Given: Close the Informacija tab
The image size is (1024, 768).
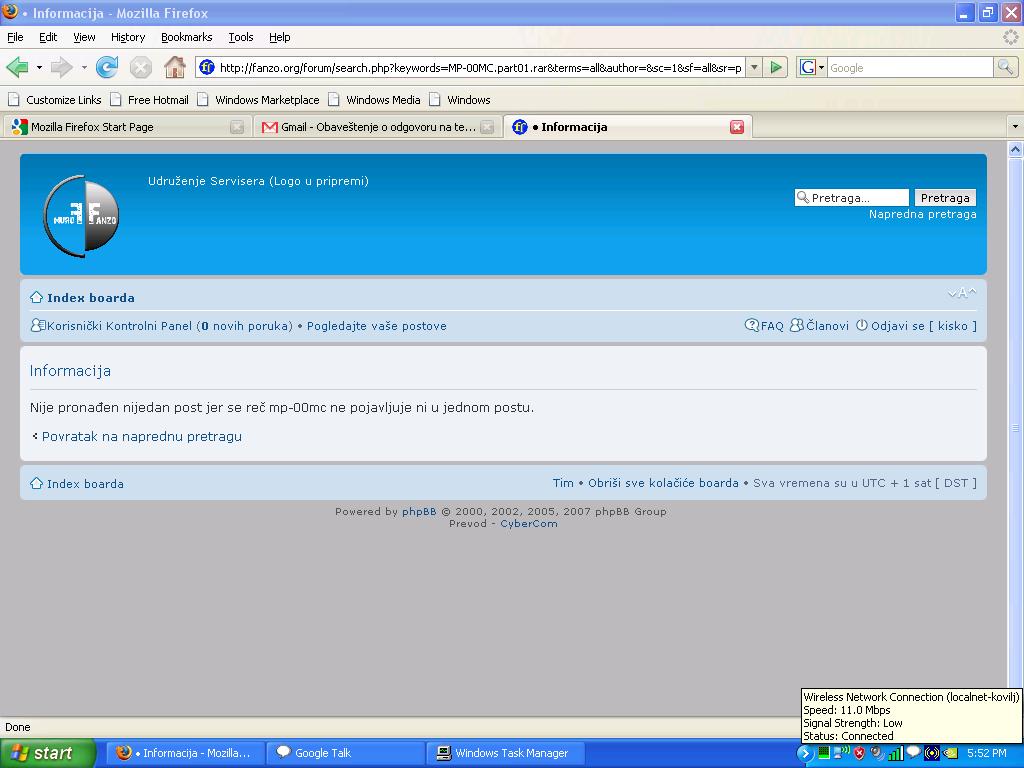Looking at the screenshot, I should [737, 127].
